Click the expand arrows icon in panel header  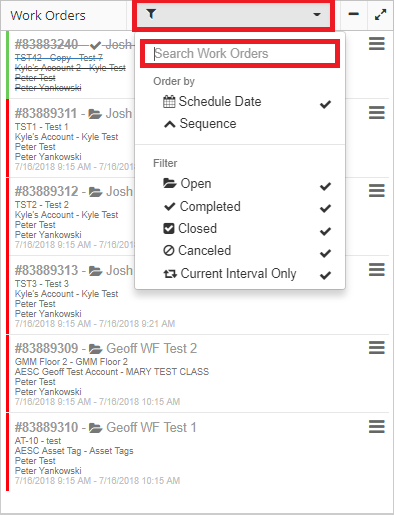(380, 15)
